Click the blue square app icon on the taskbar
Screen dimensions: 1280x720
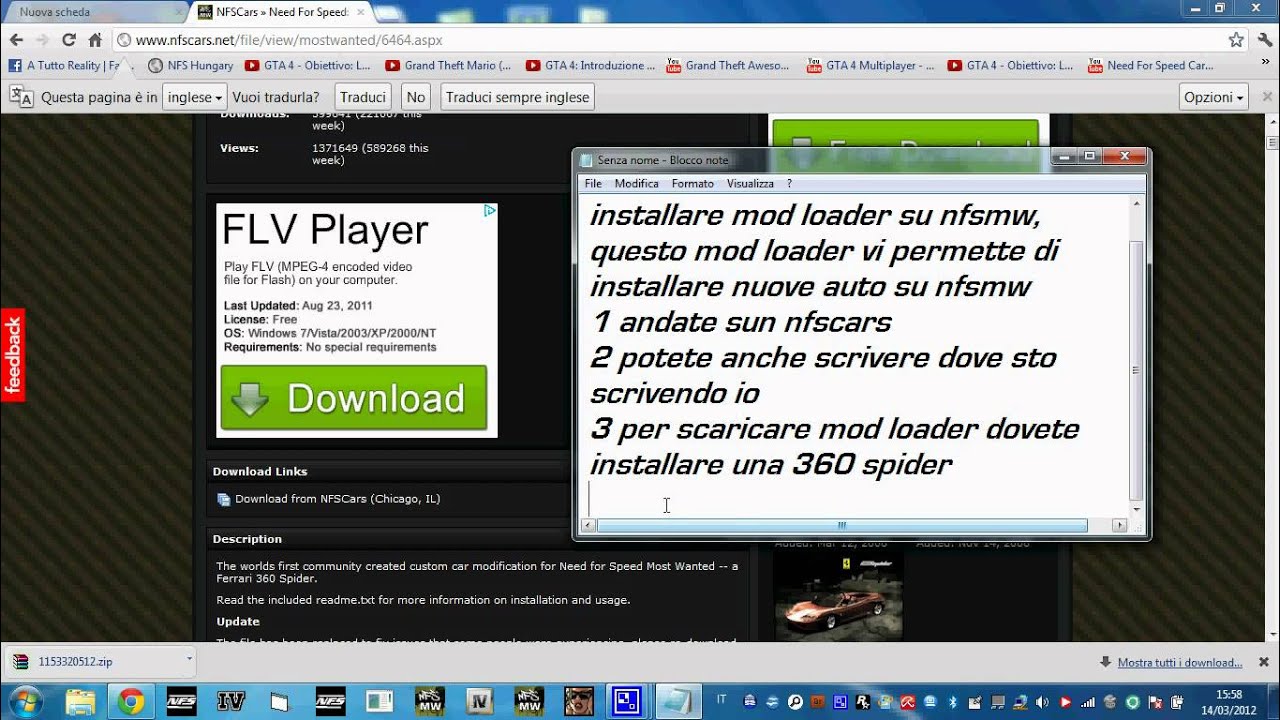628,700
